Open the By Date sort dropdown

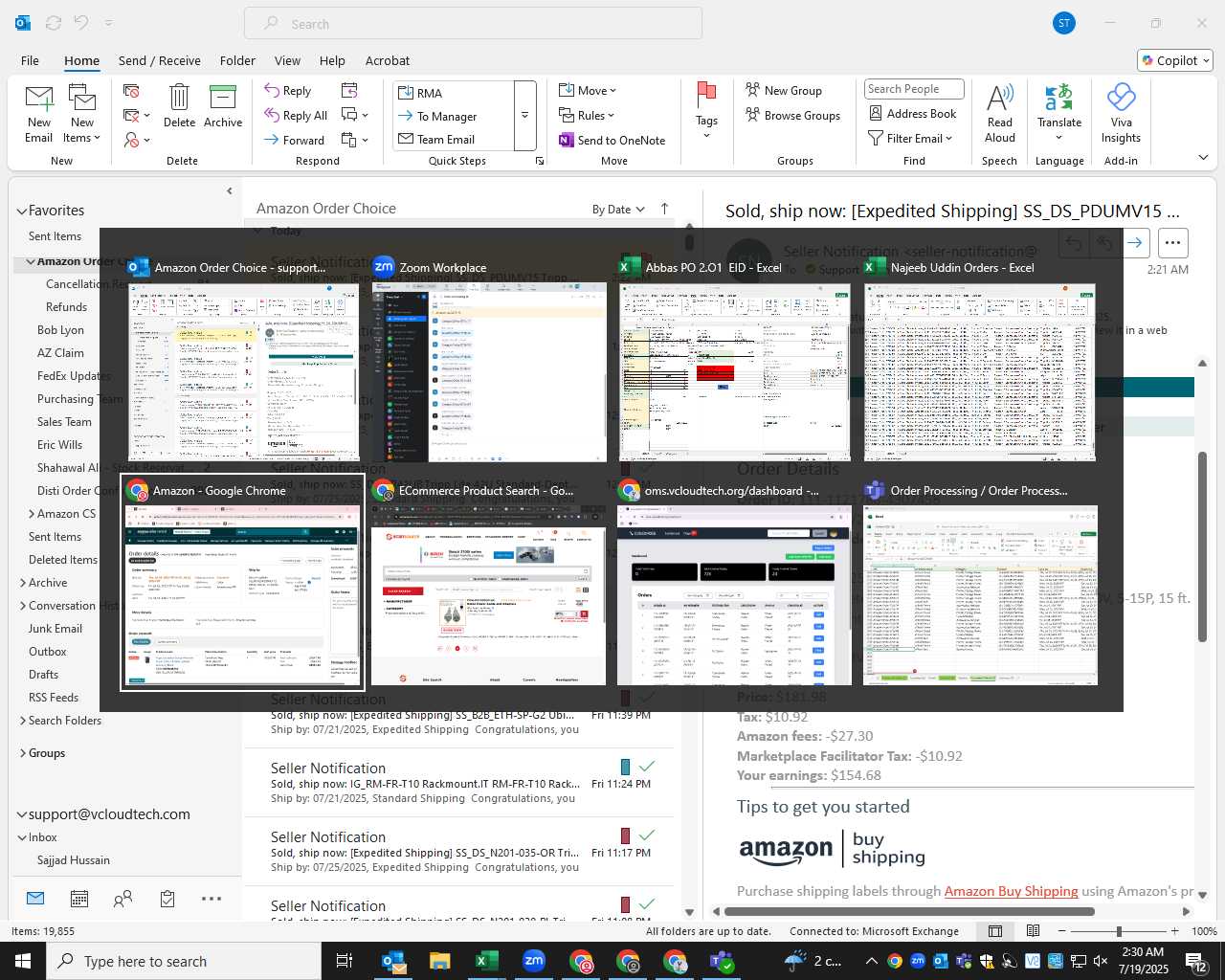(x=618, y=210)
